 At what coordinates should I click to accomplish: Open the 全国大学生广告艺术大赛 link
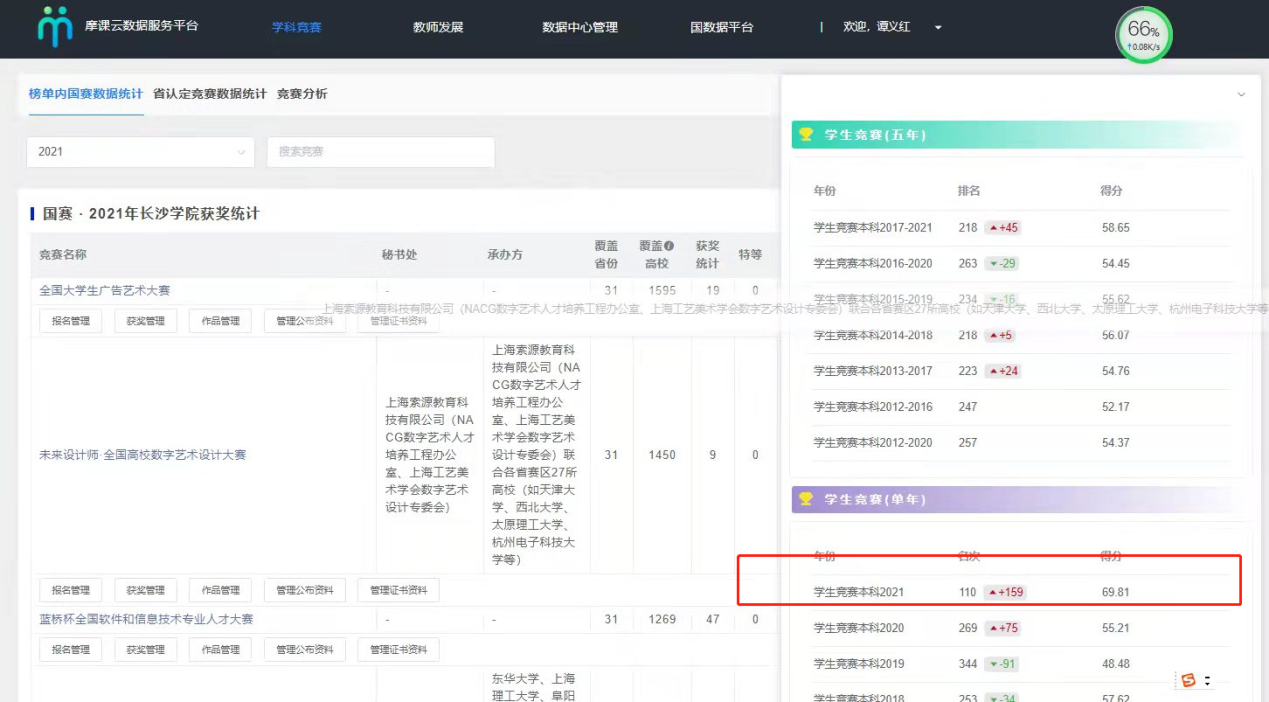(x=105, y=291)
